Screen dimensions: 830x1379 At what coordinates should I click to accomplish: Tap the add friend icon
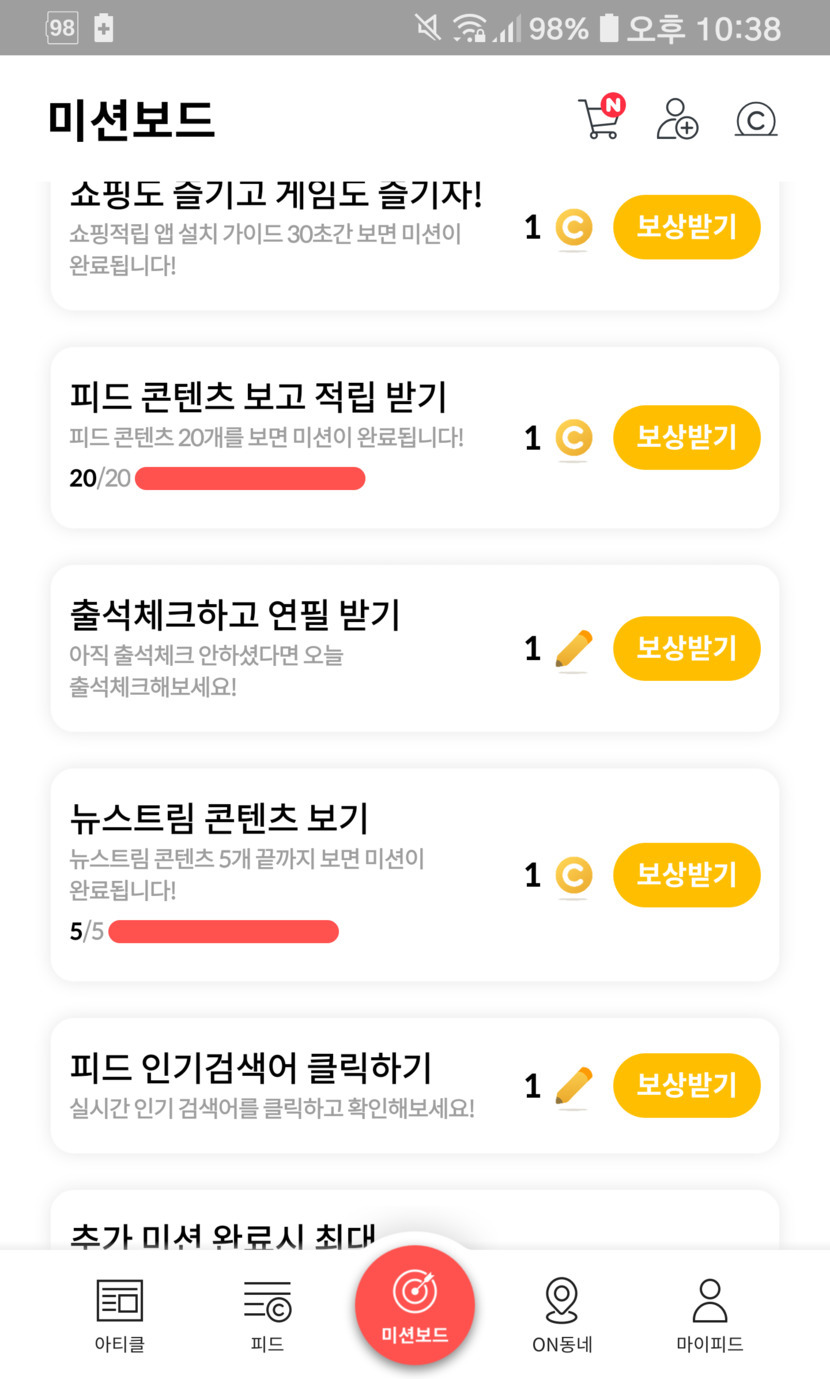click(x=677, y=119)
